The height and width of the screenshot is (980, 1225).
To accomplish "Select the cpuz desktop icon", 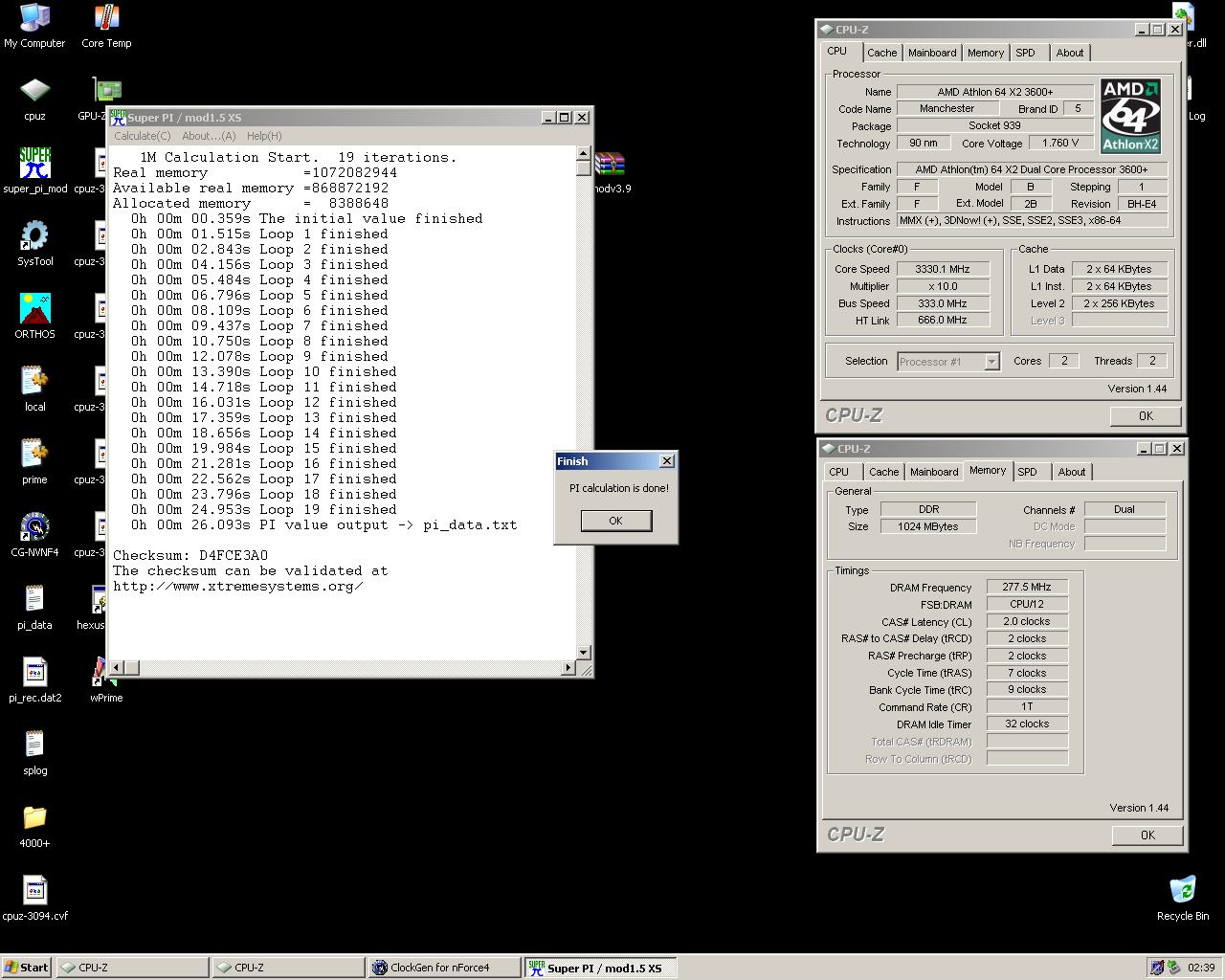I will (34, 99).
